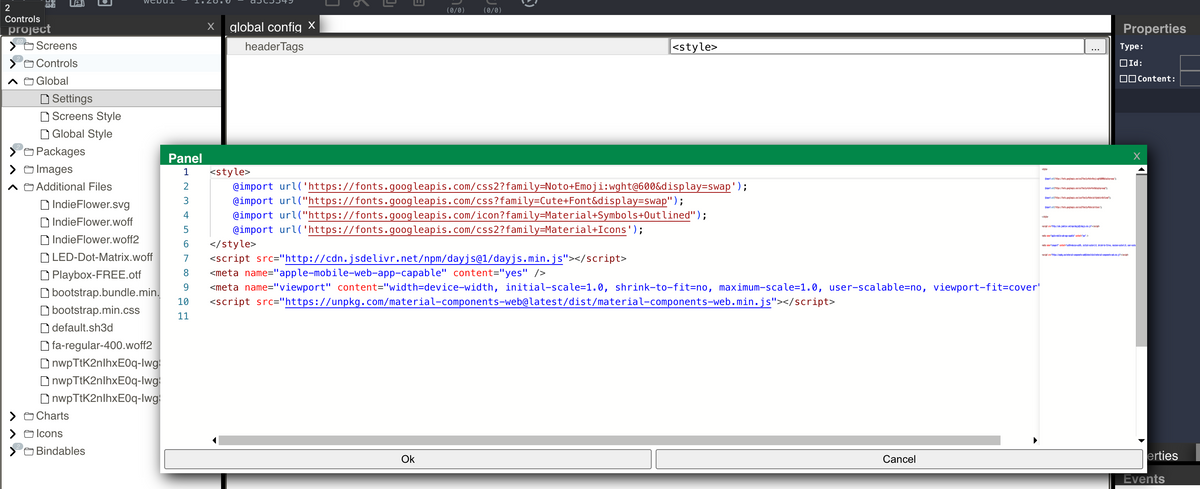Open the Material Icons font URL link
The width and height of the screenshot is (1200, 489).
click(x=466, y=228)
